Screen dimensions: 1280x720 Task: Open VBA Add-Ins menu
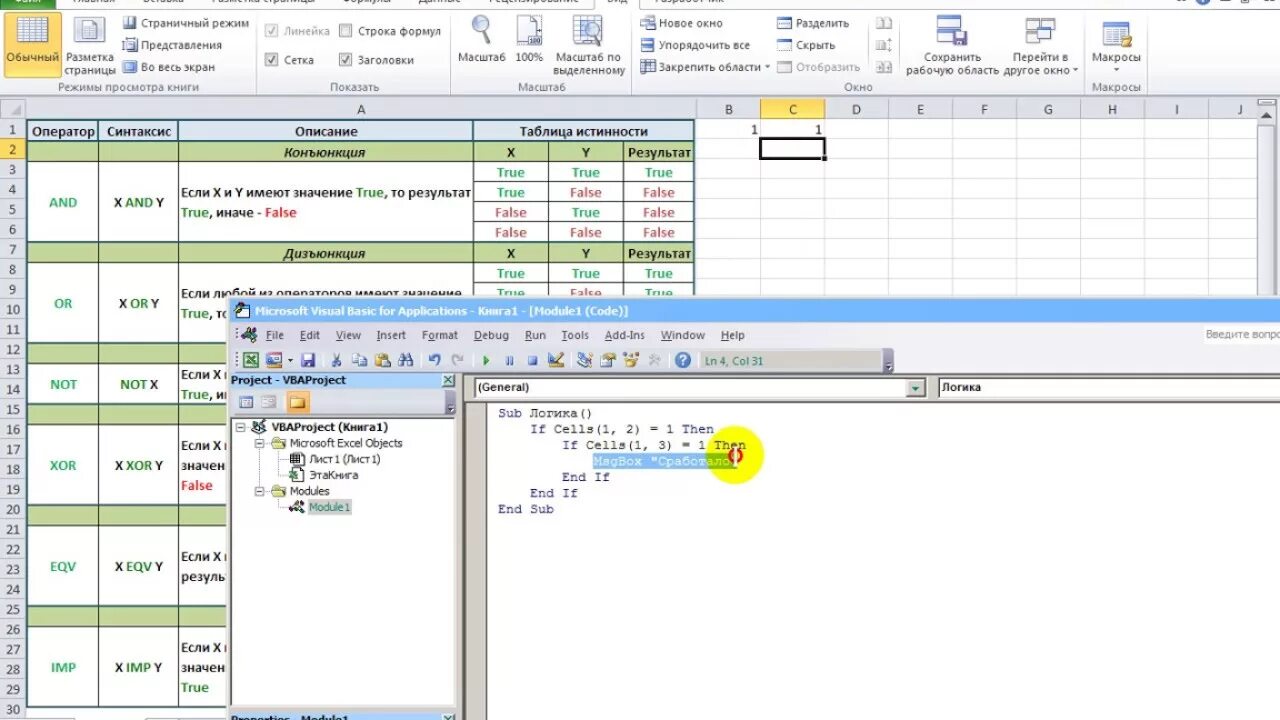[x=625, y=335]
